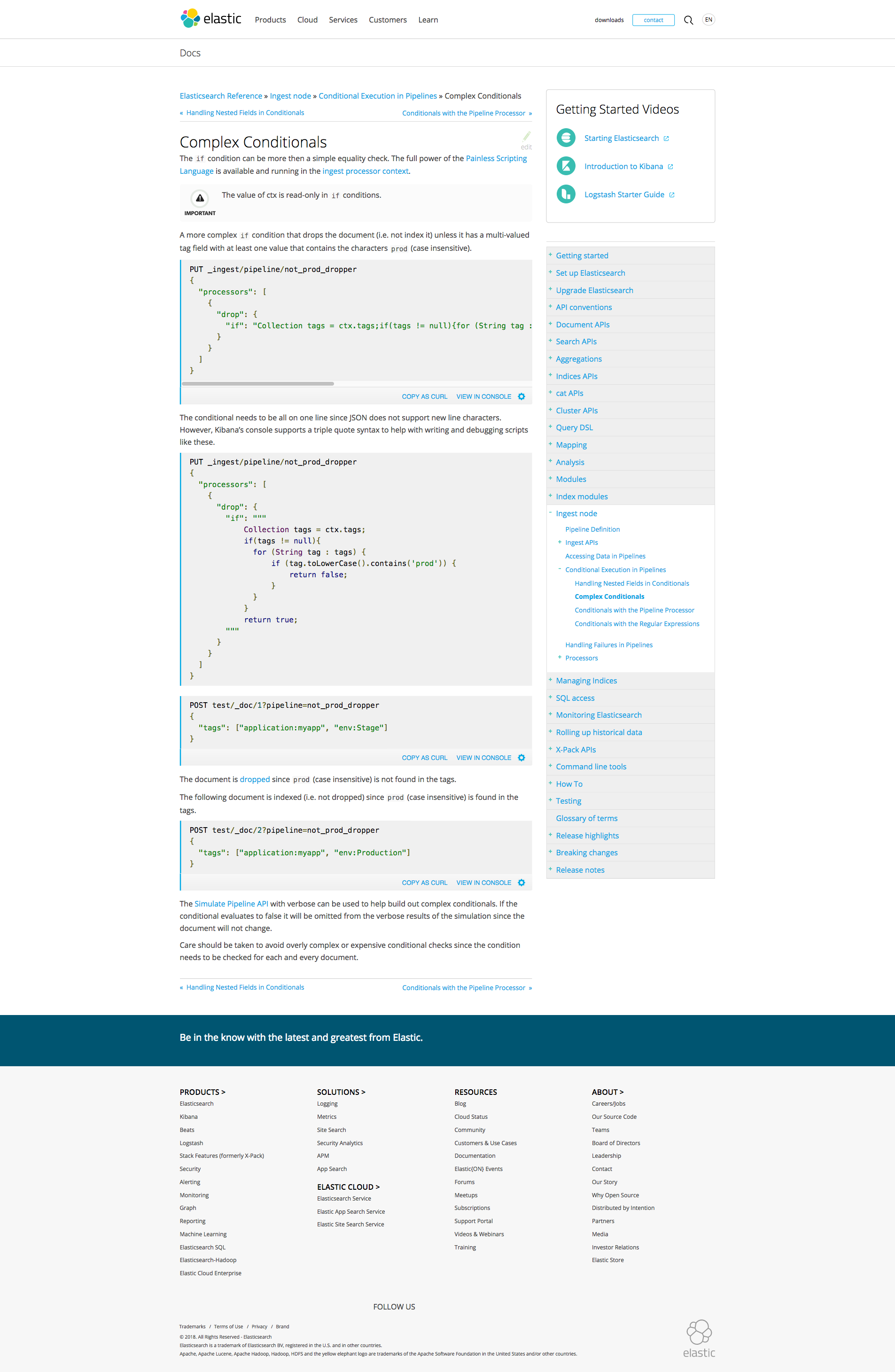Click the Elastic logo in the header

211,18
